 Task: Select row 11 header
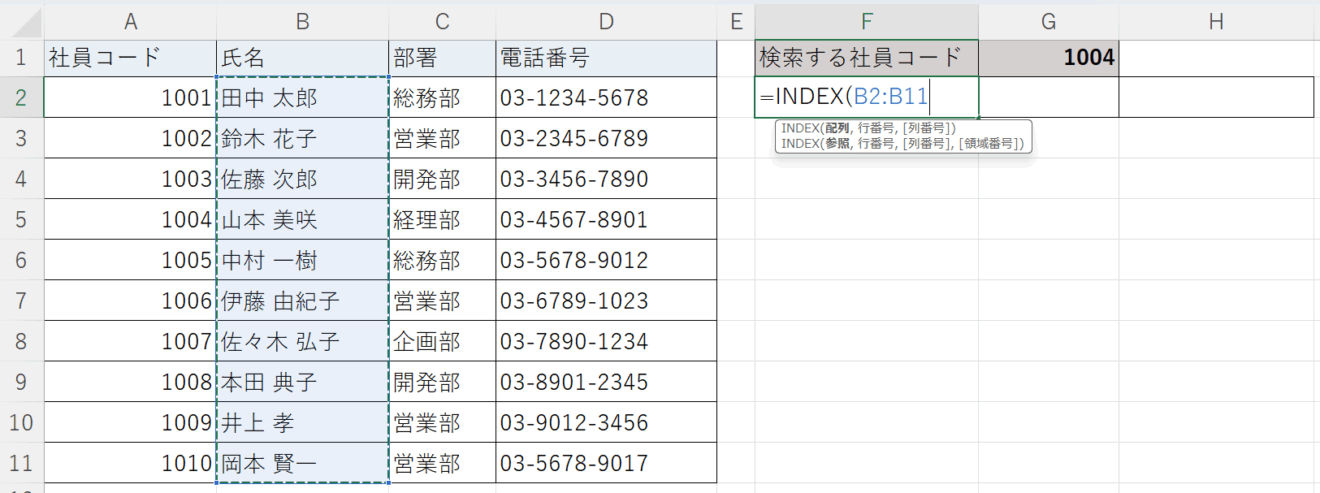click(21, 464)
